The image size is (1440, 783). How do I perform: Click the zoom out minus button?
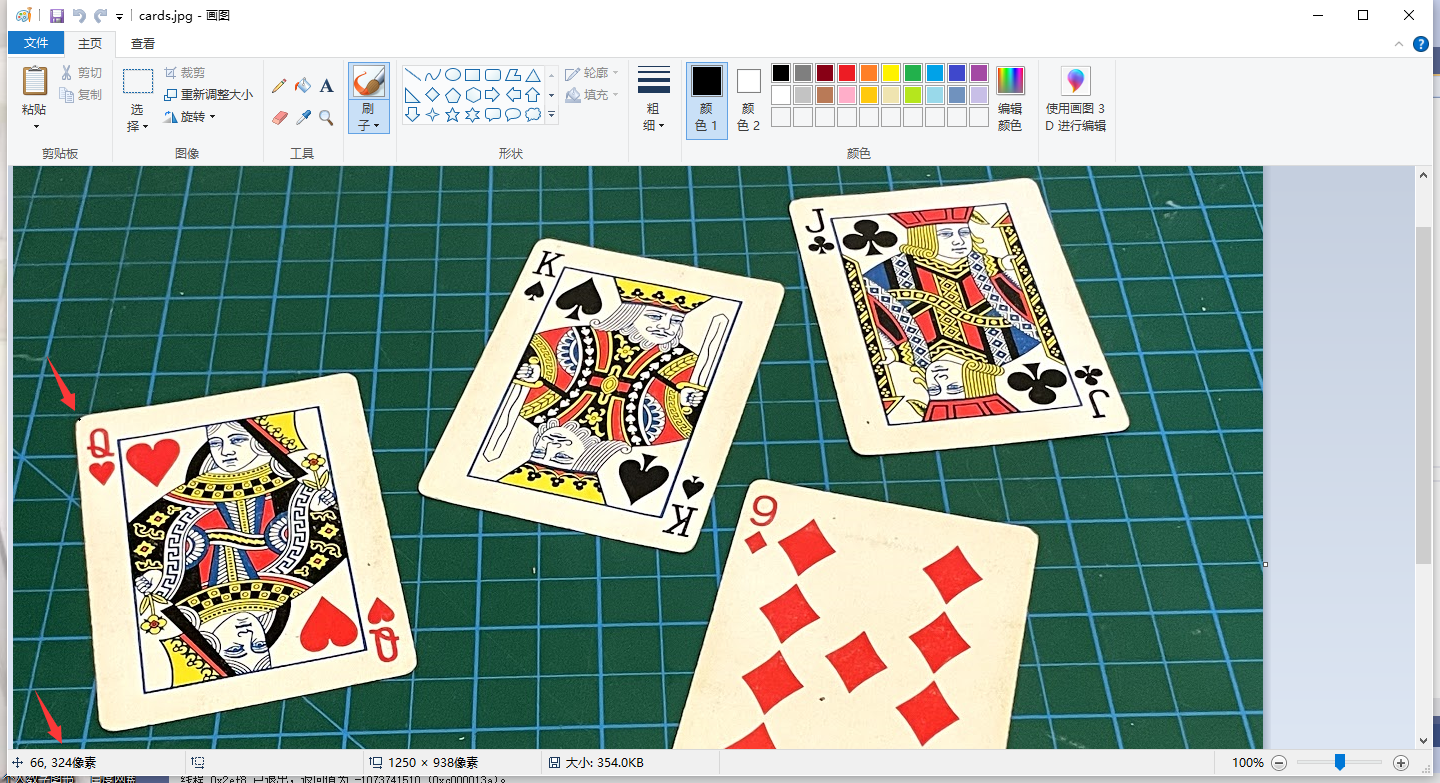tap(1278, 763)
